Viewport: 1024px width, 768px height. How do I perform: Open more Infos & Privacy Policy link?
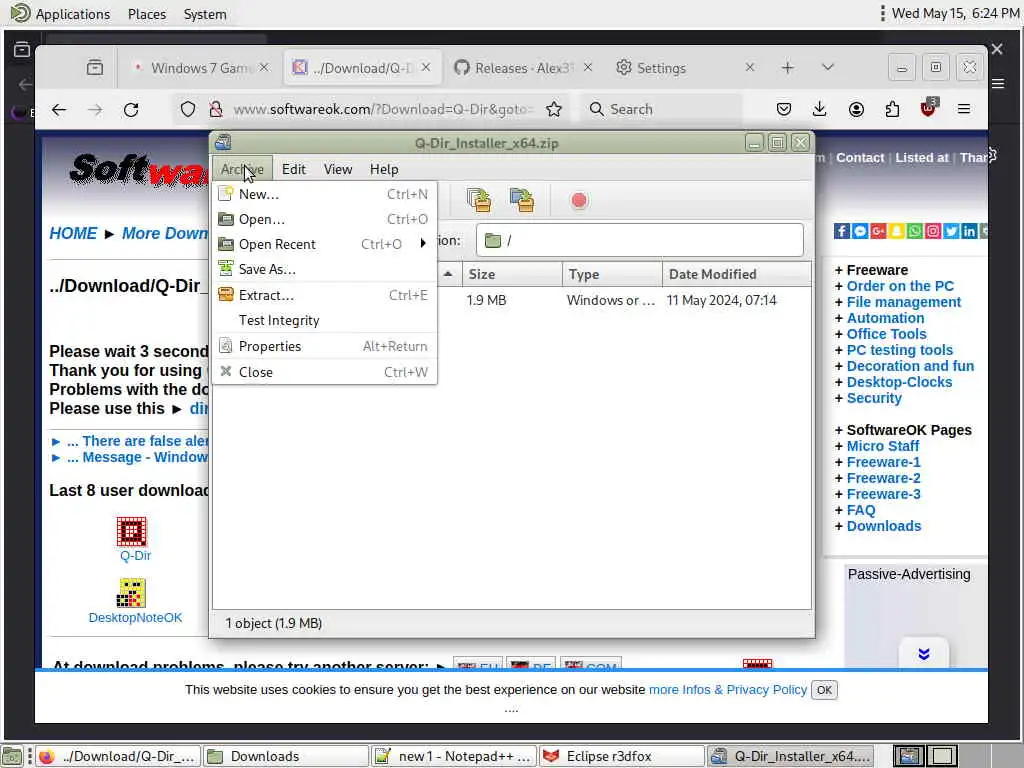click(728, 690)
